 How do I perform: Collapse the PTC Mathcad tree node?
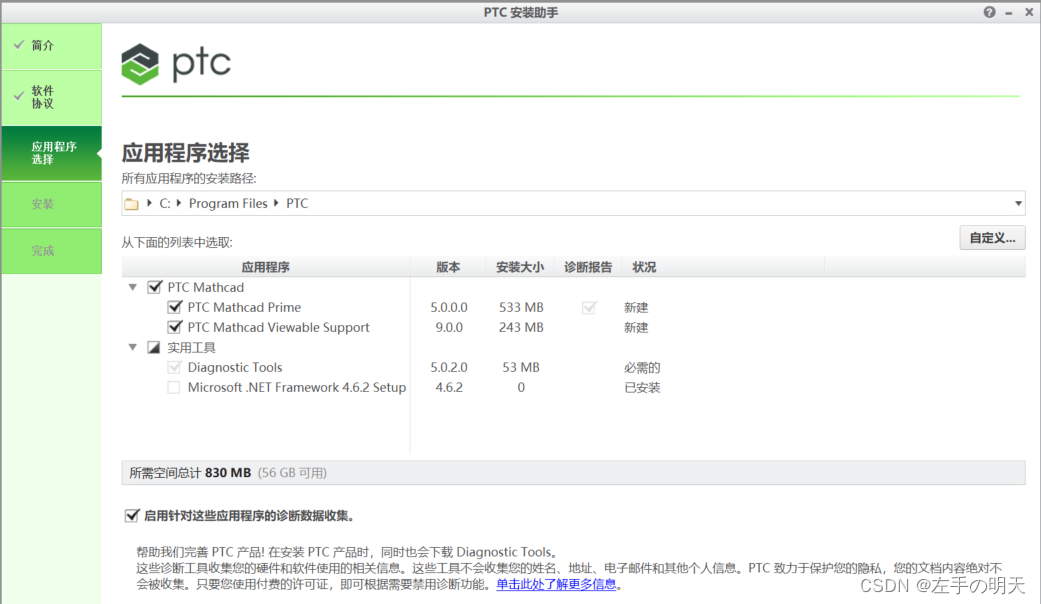[x=133, y=287]
